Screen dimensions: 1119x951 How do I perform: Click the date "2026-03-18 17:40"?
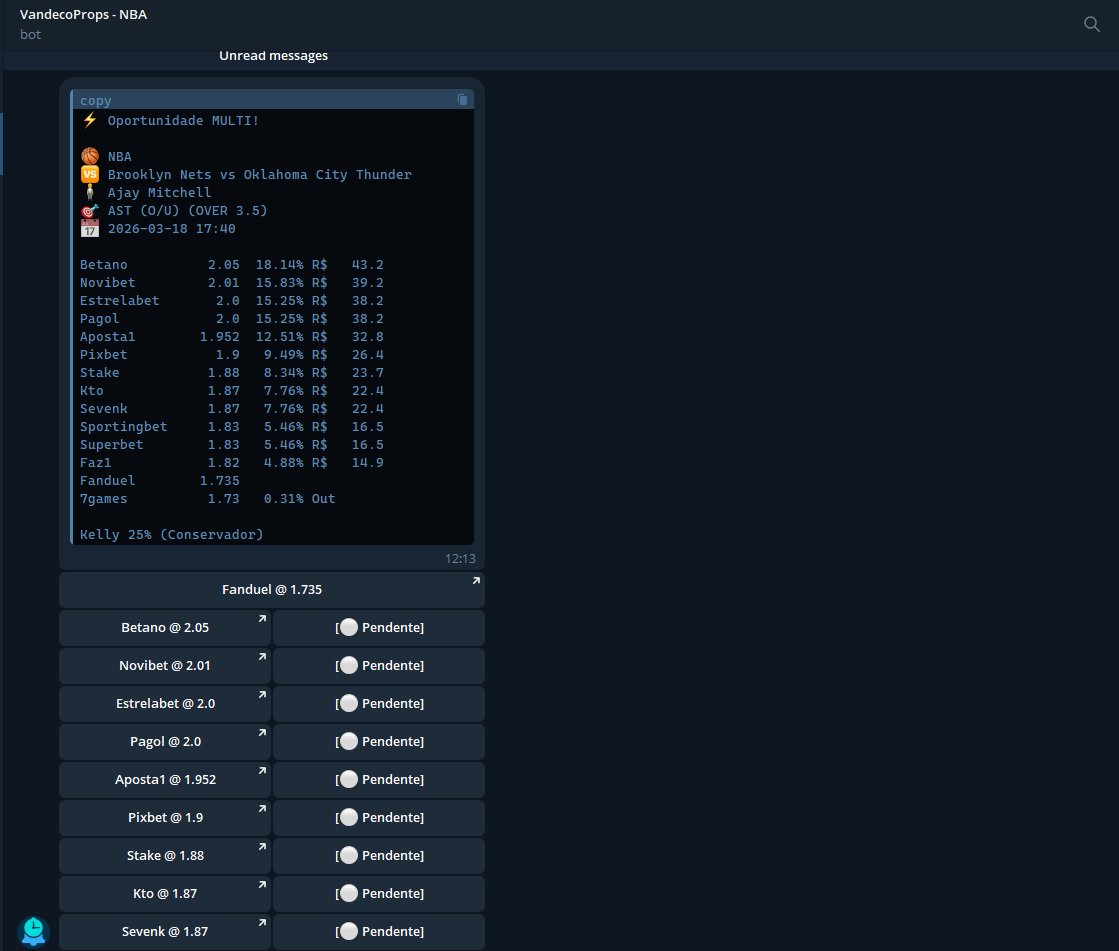(171, 228)
